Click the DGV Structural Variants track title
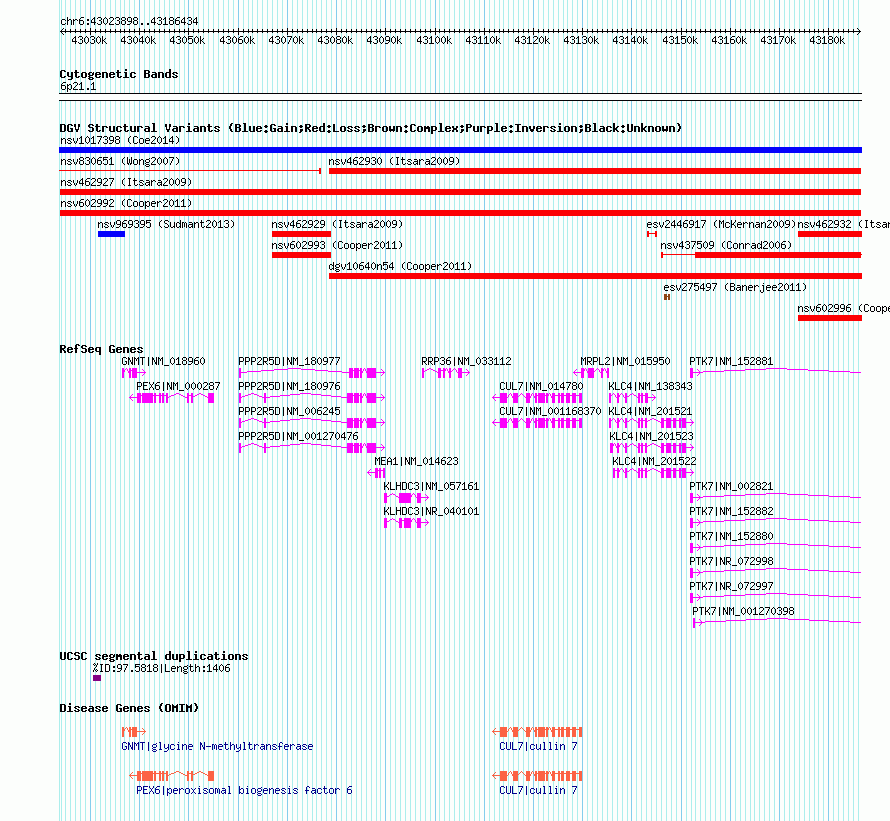 (371, 128)
